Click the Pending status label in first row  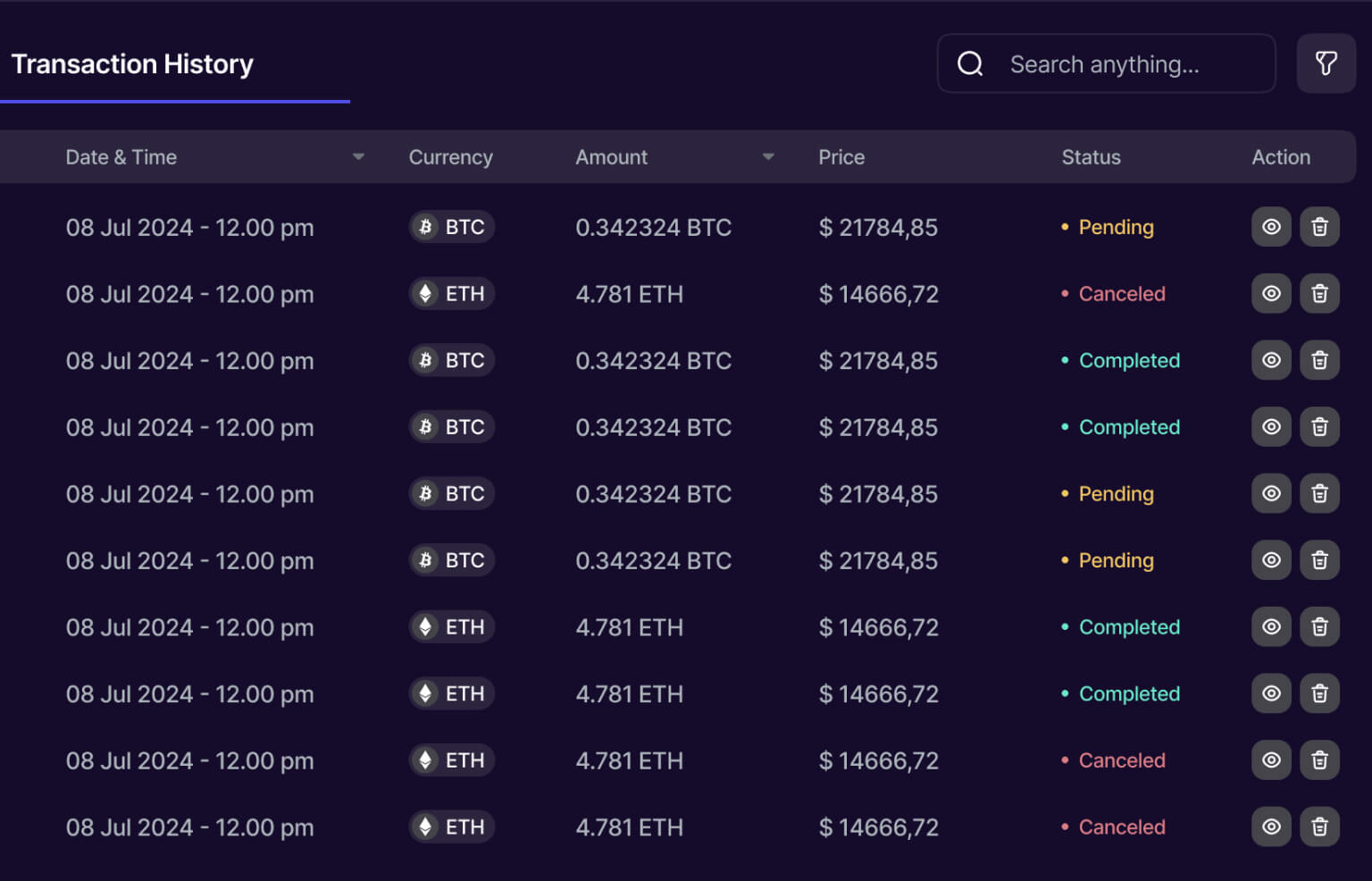[1116, 227]
